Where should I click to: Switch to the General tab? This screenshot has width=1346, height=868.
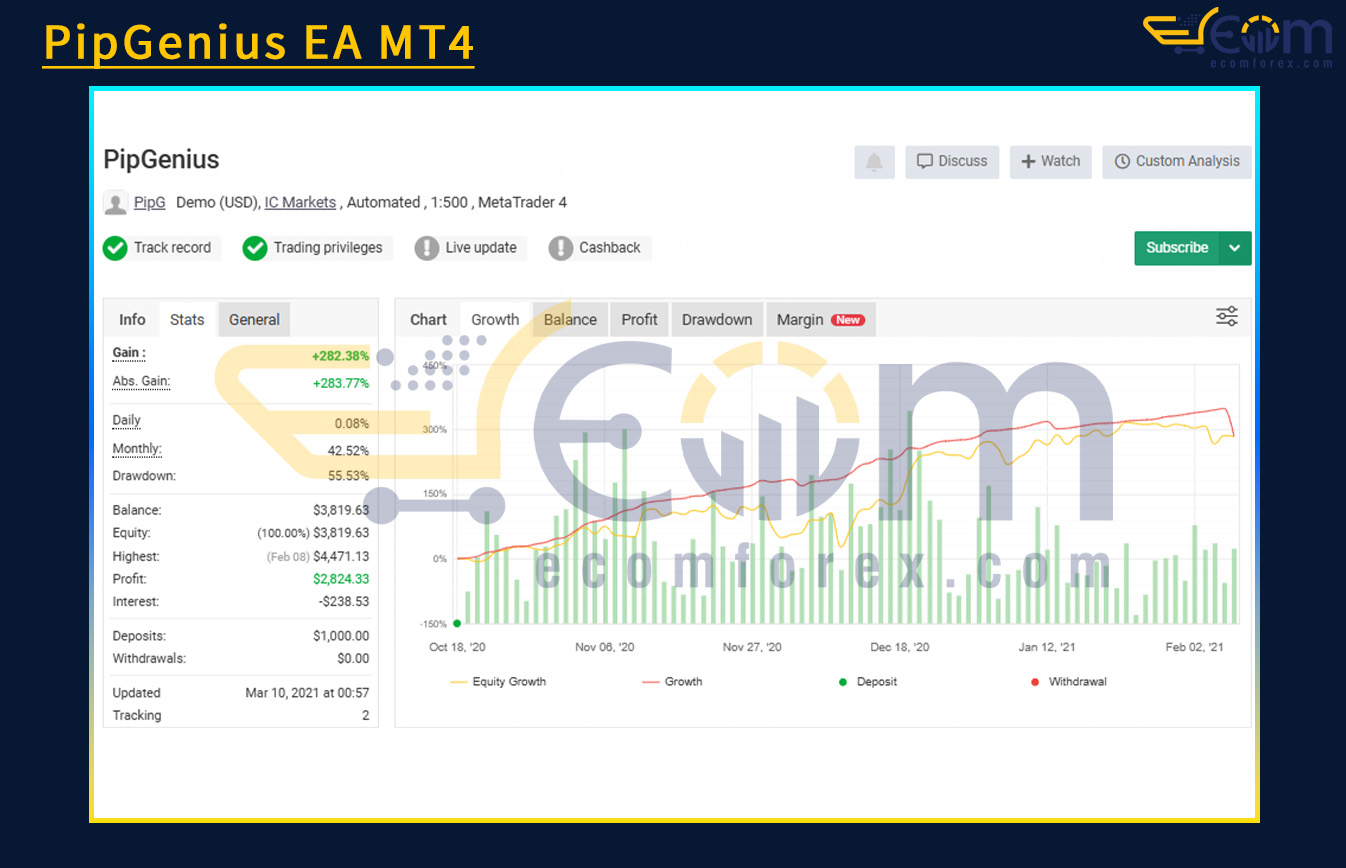(x=254, y=320)
